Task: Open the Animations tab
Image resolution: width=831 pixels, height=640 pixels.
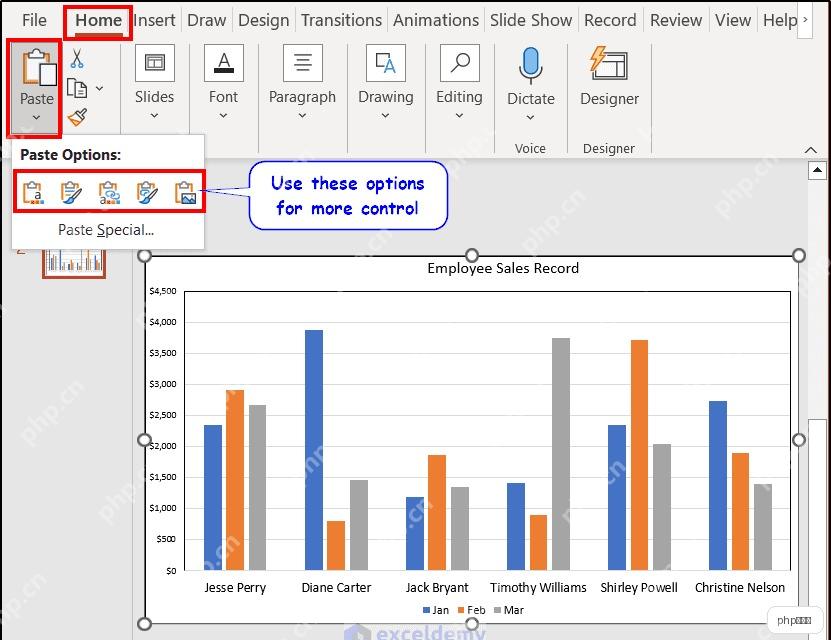Action: [x=436, y=20]
